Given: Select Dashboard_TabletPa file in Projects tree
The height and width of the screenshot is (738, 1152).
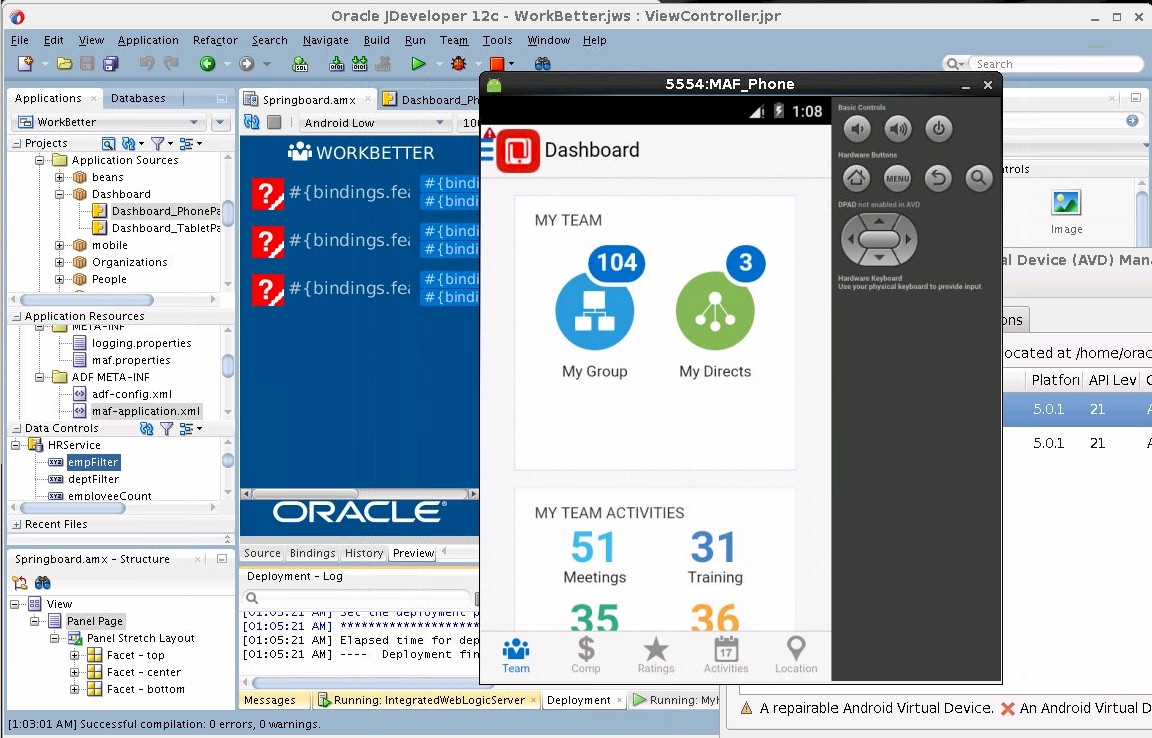Looking at the screenshot, I should 165,228.
